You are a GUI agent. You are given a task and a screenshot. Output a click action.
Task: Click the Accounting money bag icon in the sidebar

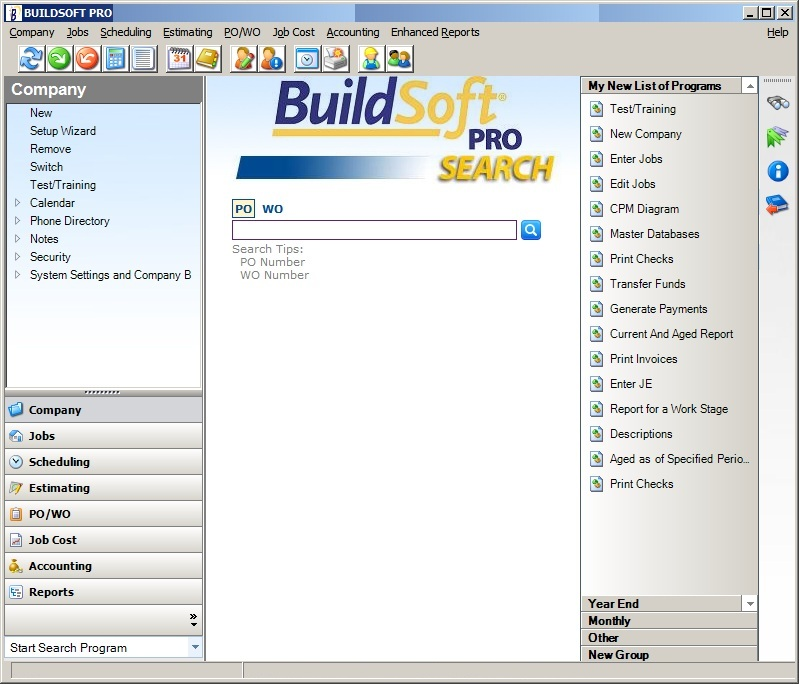[x=16, y=566]
